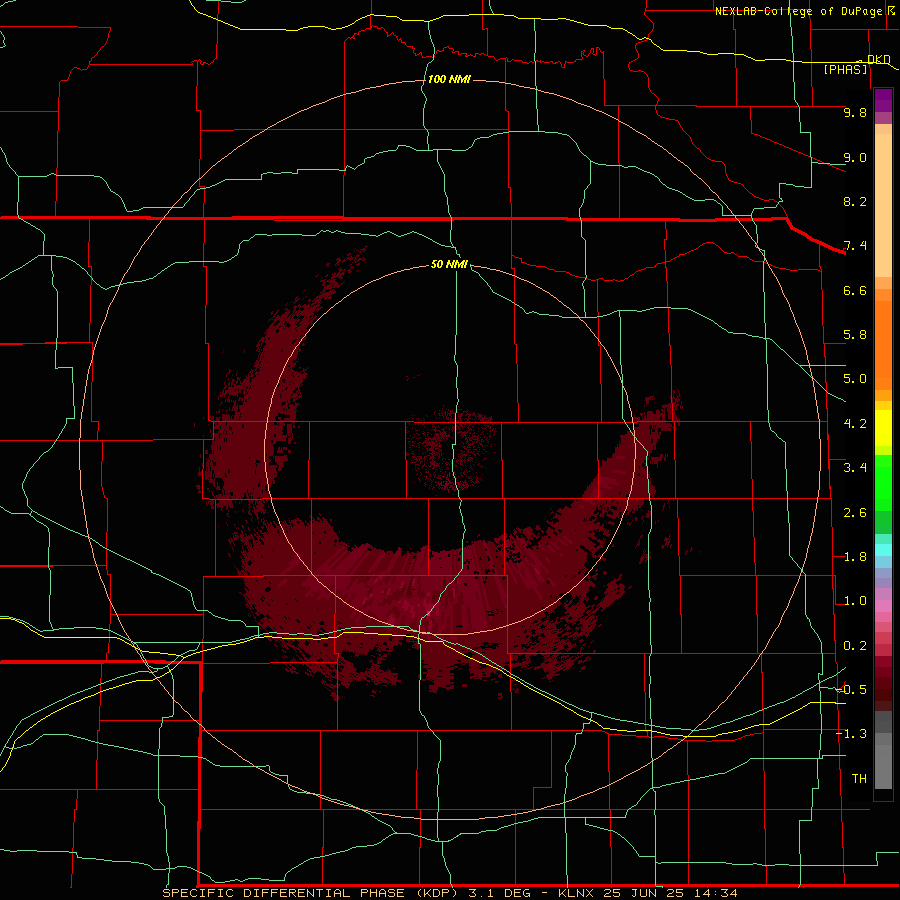Click the 50 NMI range ring label
This screenshot has width=900, height=900.
tap(449, 264)
